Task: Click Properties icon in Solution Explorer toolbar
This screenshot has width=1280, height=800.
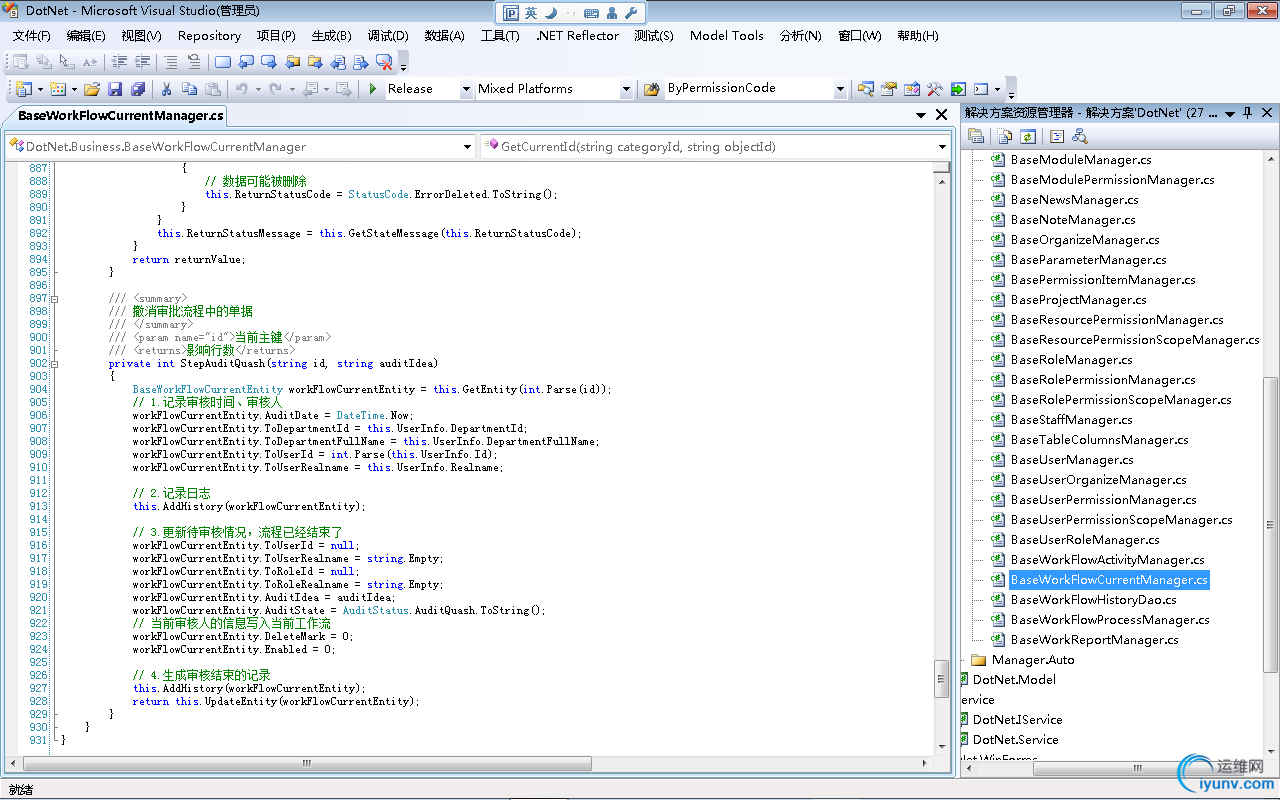Action: (x=976, y=136)
